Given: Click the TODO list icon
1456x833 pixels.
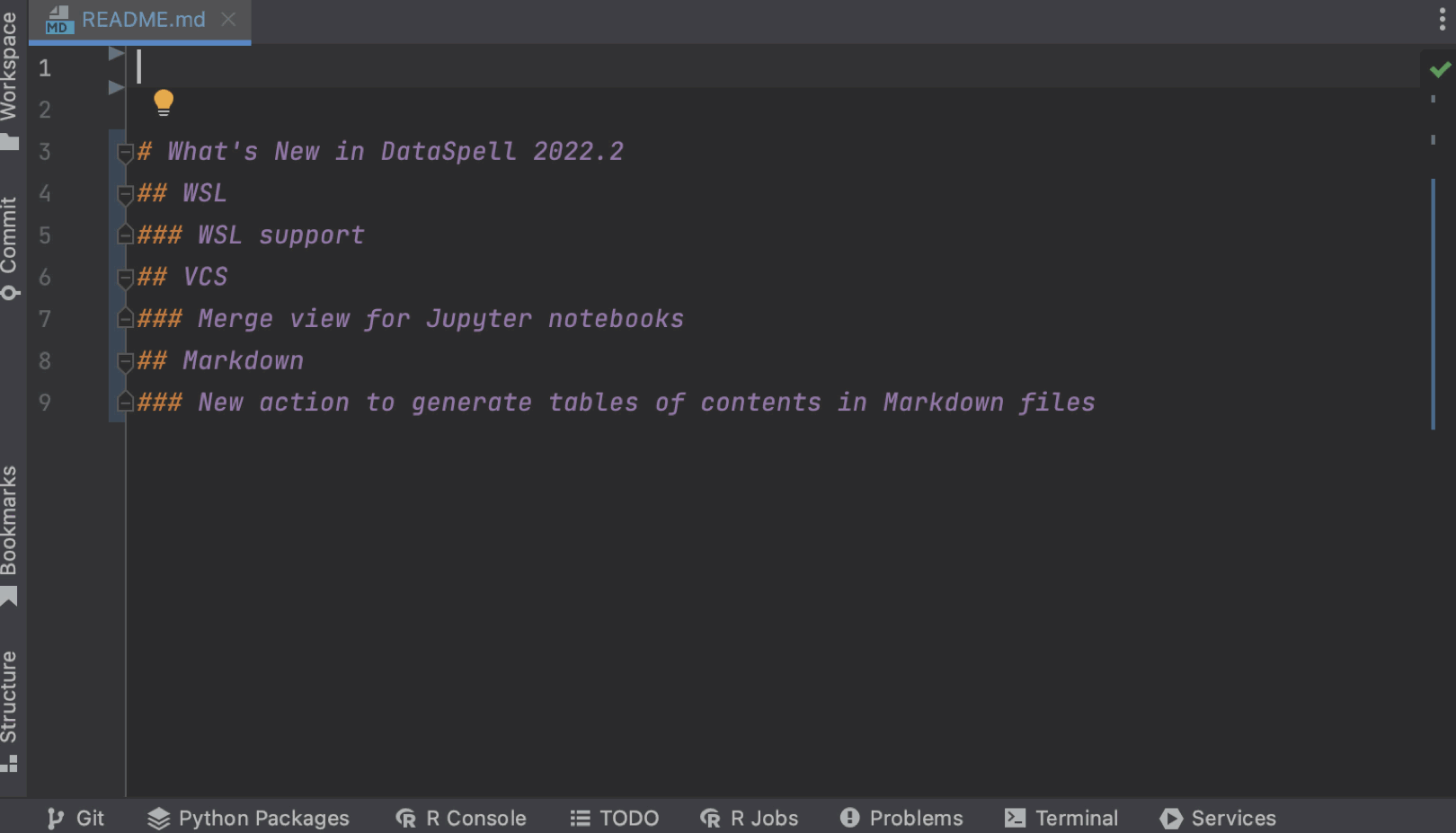Looking at the screenshot, I should pos(581,818).
